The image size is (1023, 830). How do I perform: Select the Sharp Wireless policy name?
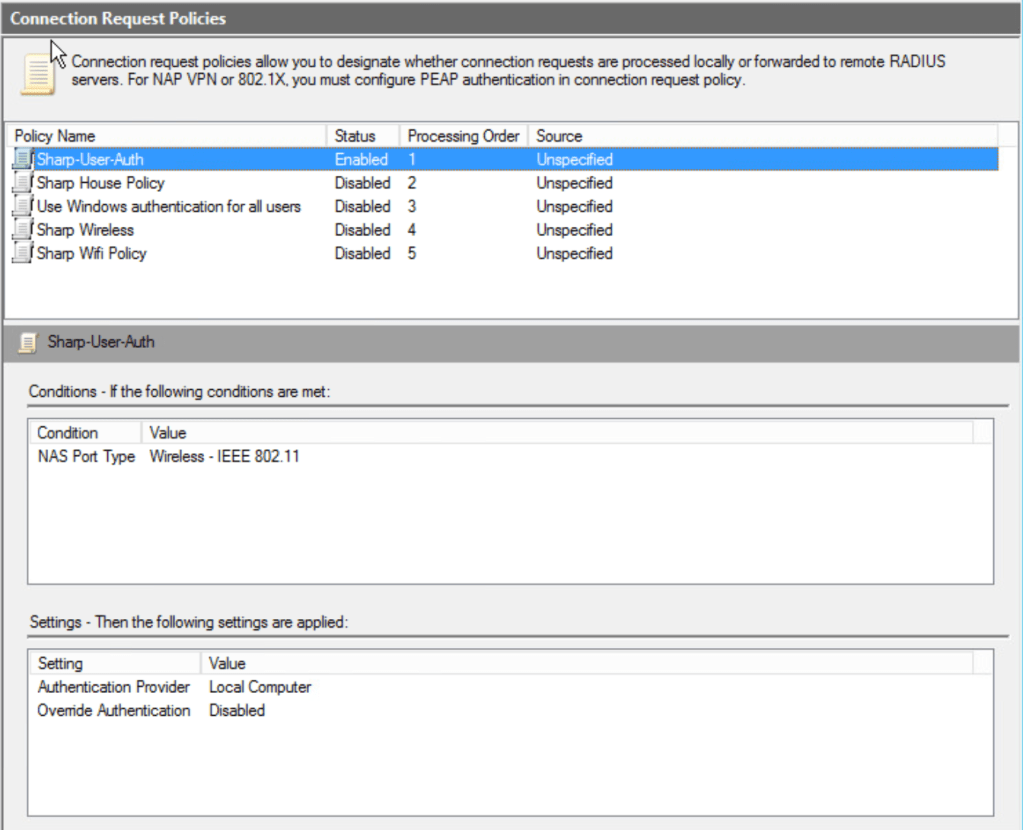point(85,230)
